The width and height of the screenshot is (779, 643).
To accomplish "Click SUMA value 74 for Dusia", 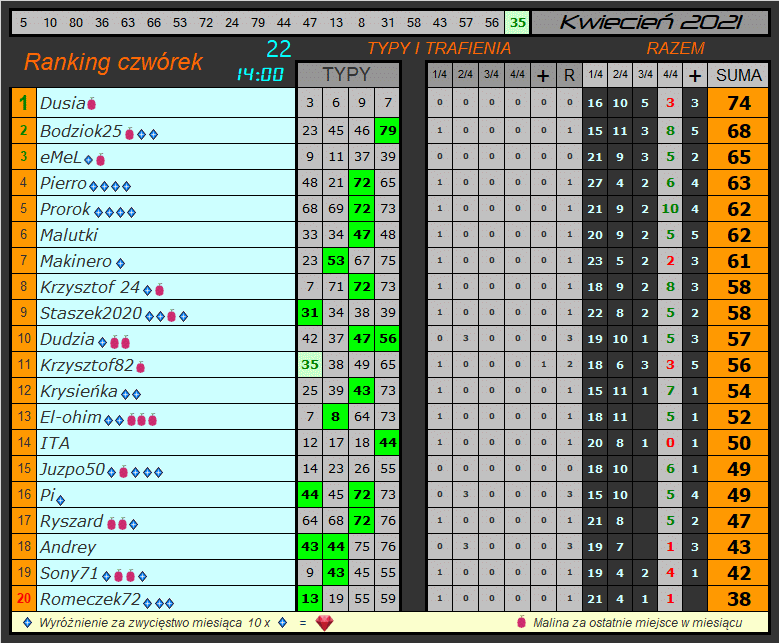I will (738, 103).
